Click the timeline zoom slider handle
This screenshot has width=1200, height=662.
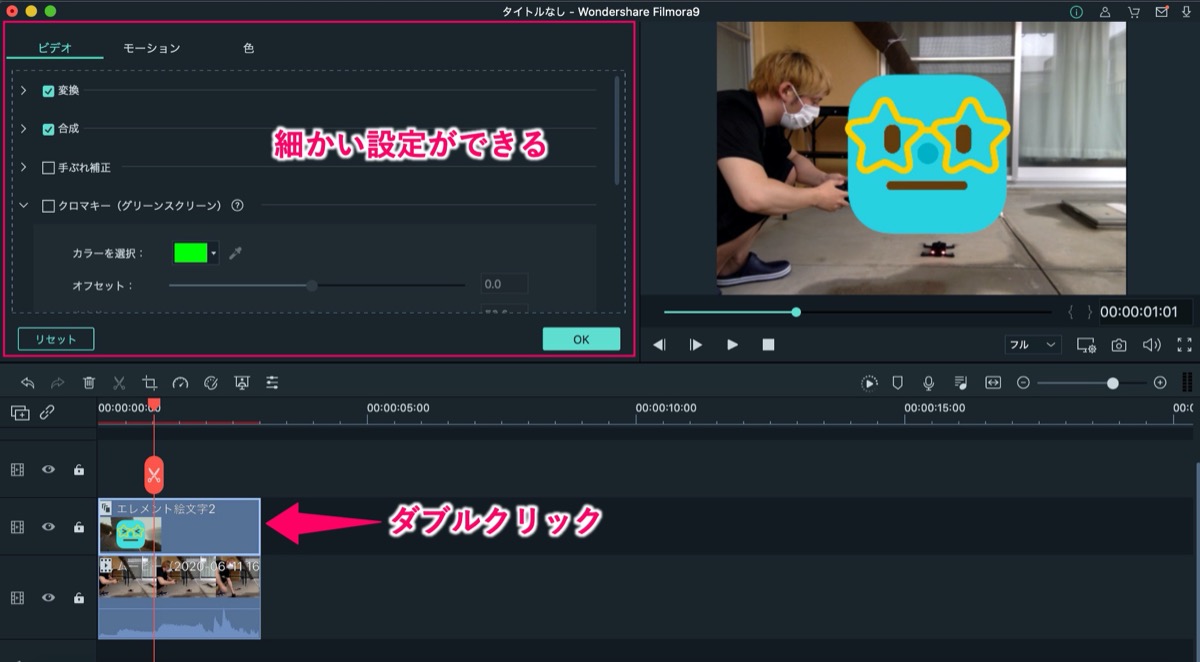pyautogui.click(x=1113, y=383)
